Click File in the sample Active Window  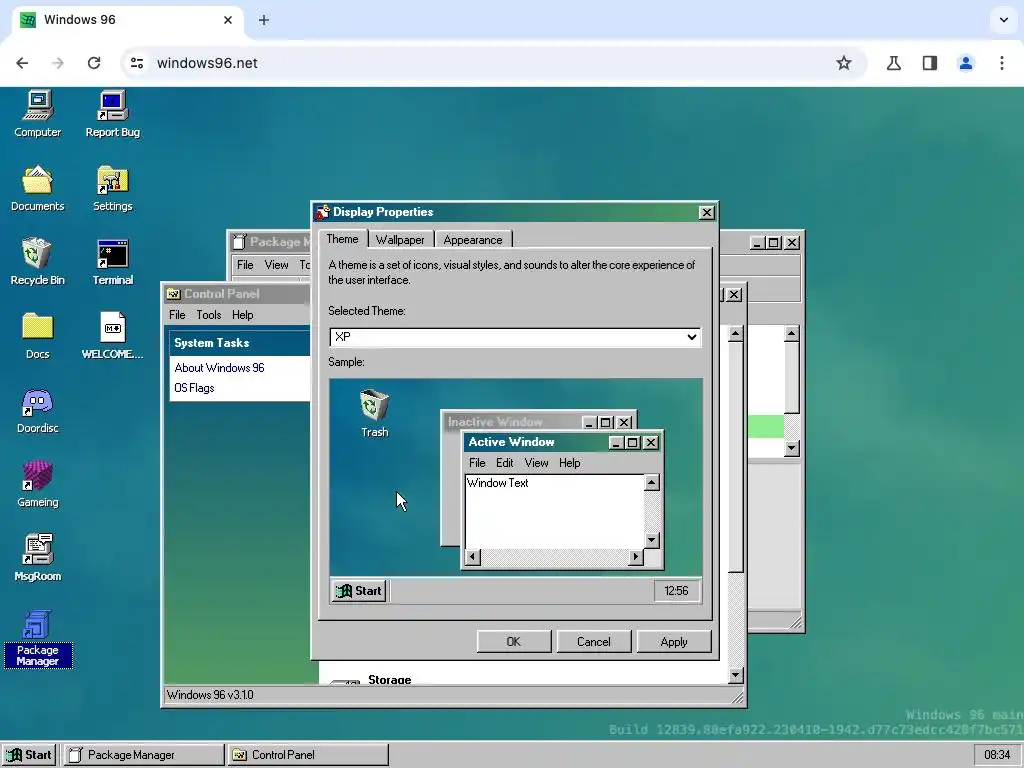tap(477, 463)
